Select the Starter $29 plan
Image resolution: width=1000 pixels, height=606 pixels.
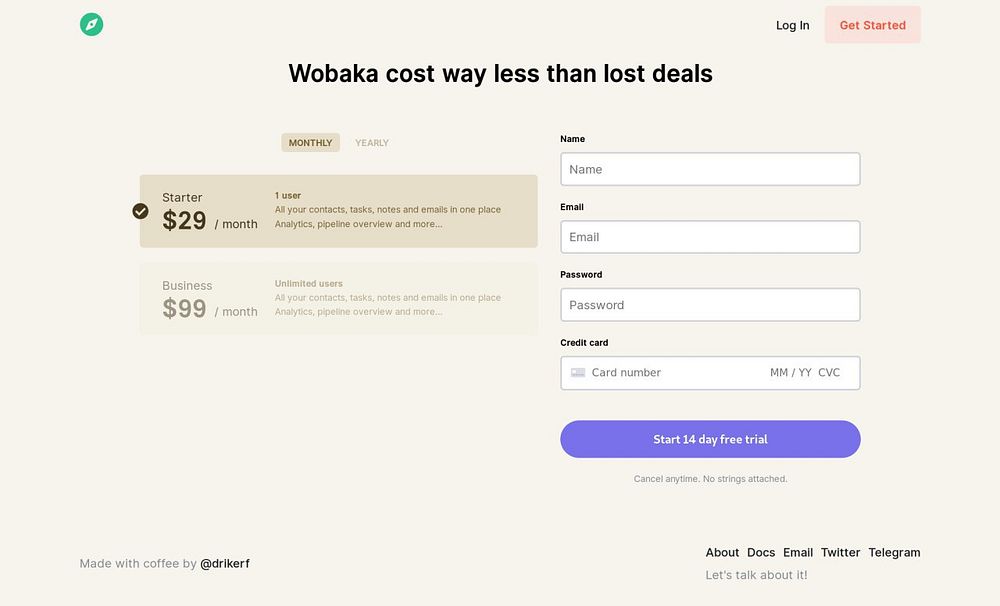click(x=338, y=211)
